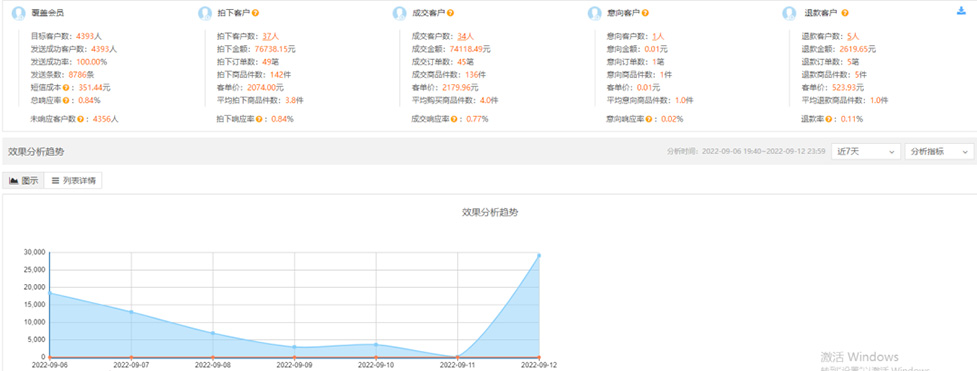Open the 5人 退款客户数 link

point(853,36)
